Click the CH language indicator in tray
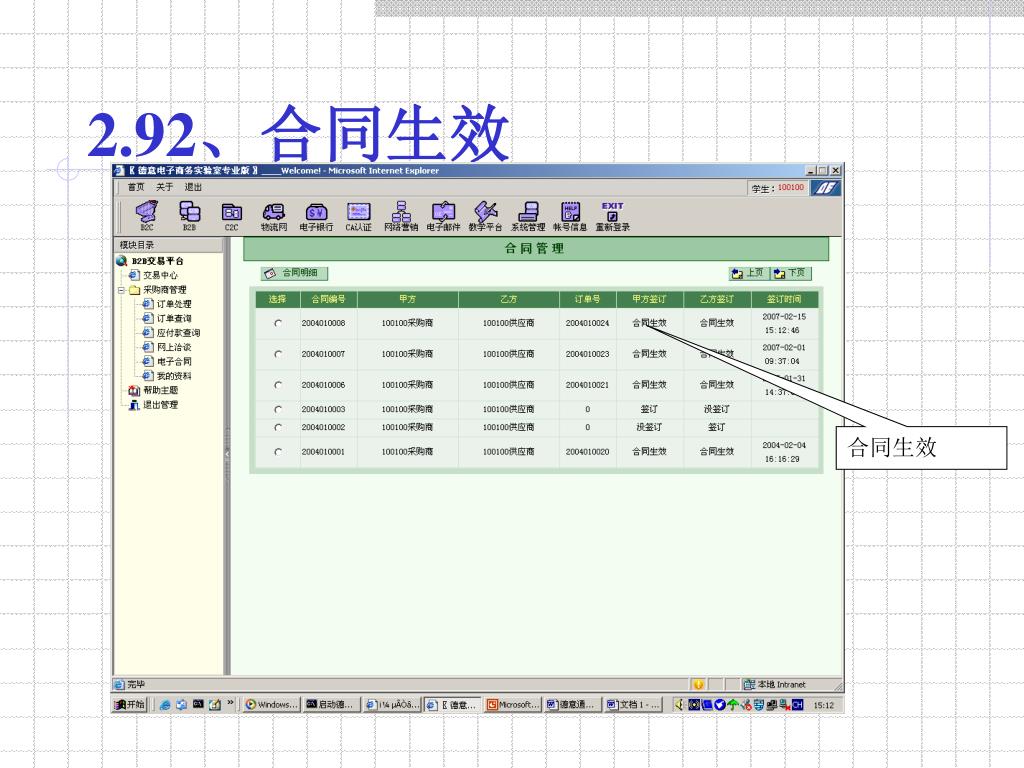Screen dimensions: 1024x768 pyautogui.click(x=797, y=705)
